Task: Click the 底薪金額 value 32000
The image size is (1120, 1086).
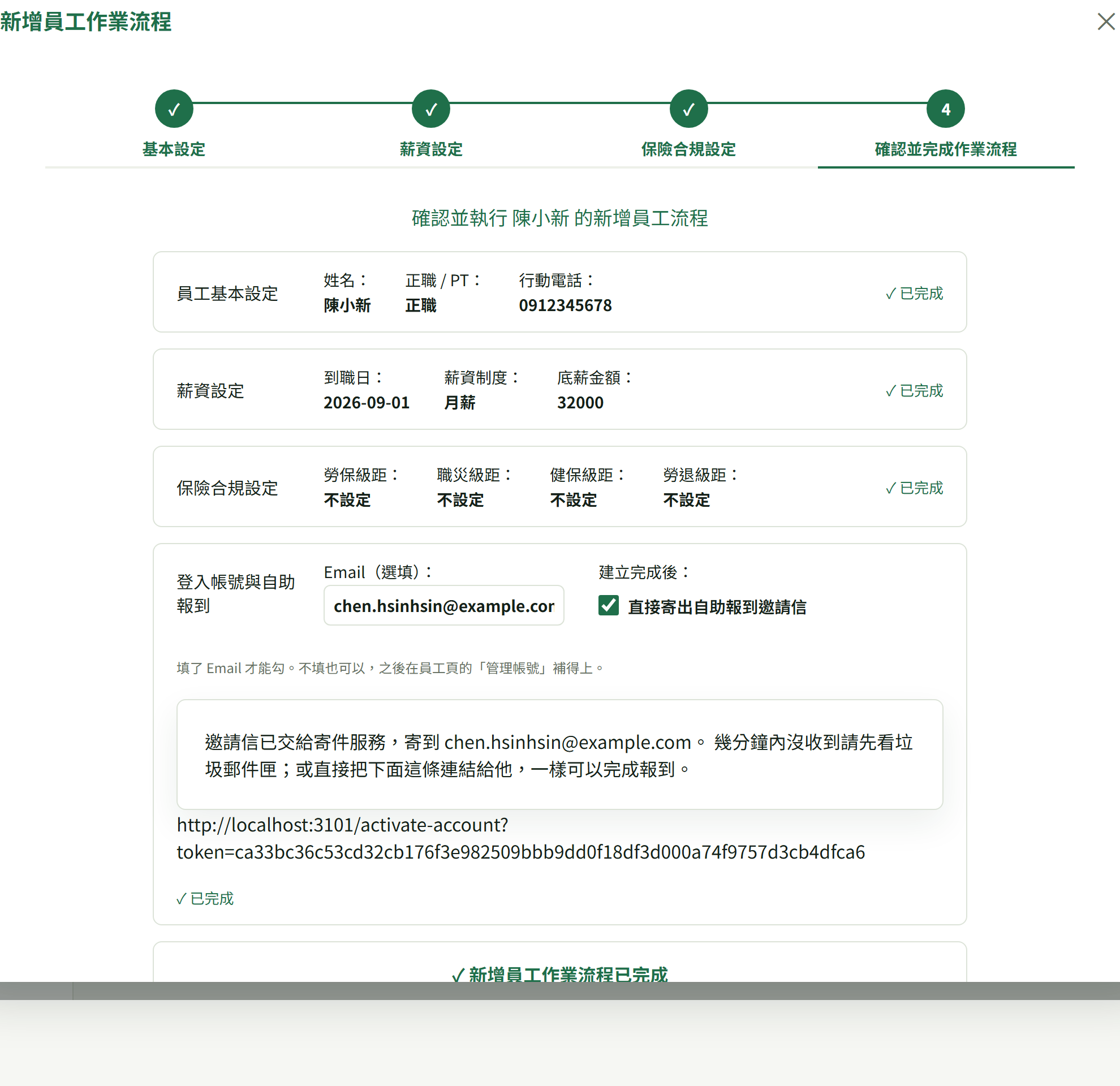Action: [x=580, y=403]
